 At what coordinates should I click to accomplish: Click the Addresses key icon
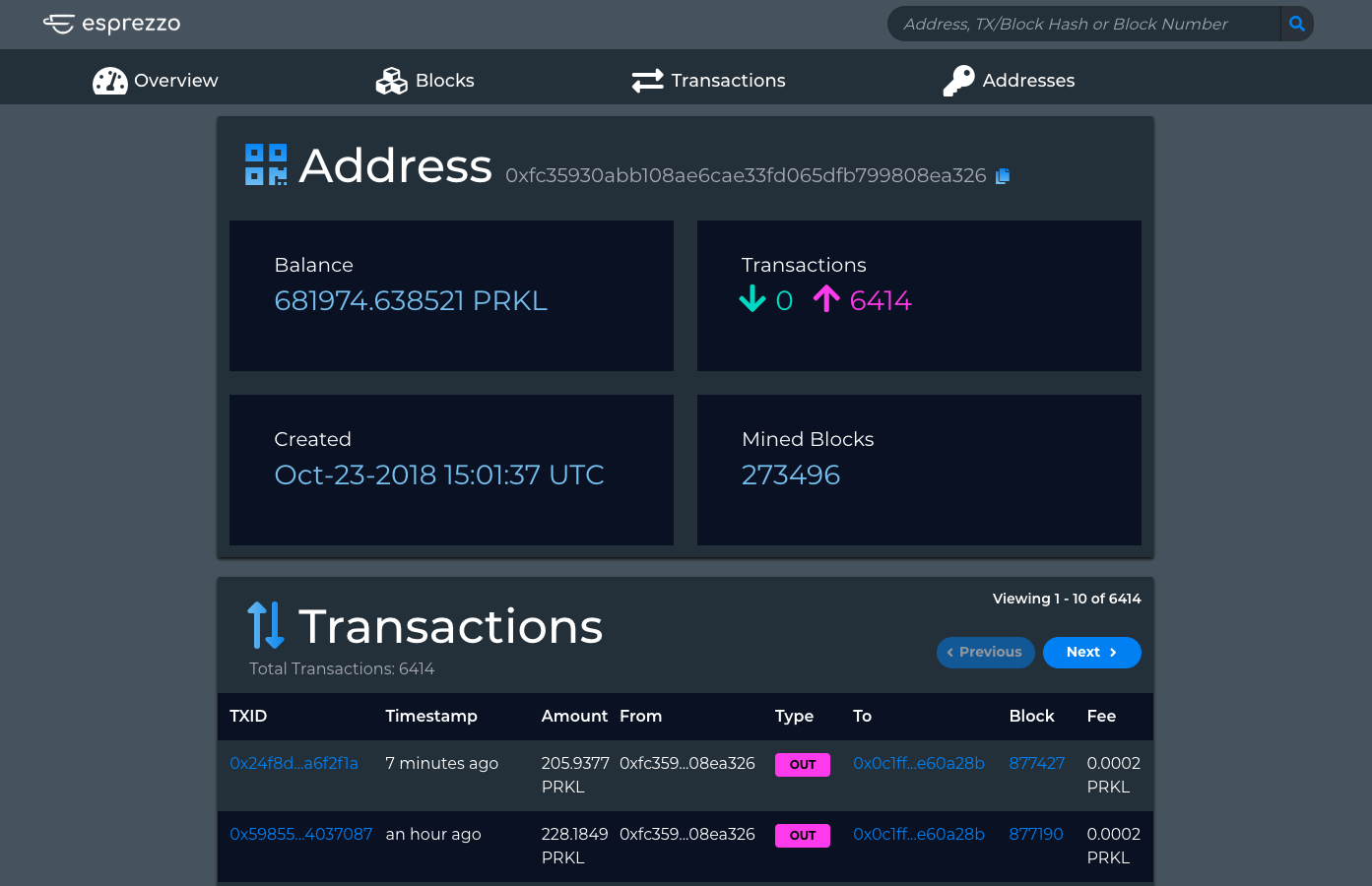[959, 81]
